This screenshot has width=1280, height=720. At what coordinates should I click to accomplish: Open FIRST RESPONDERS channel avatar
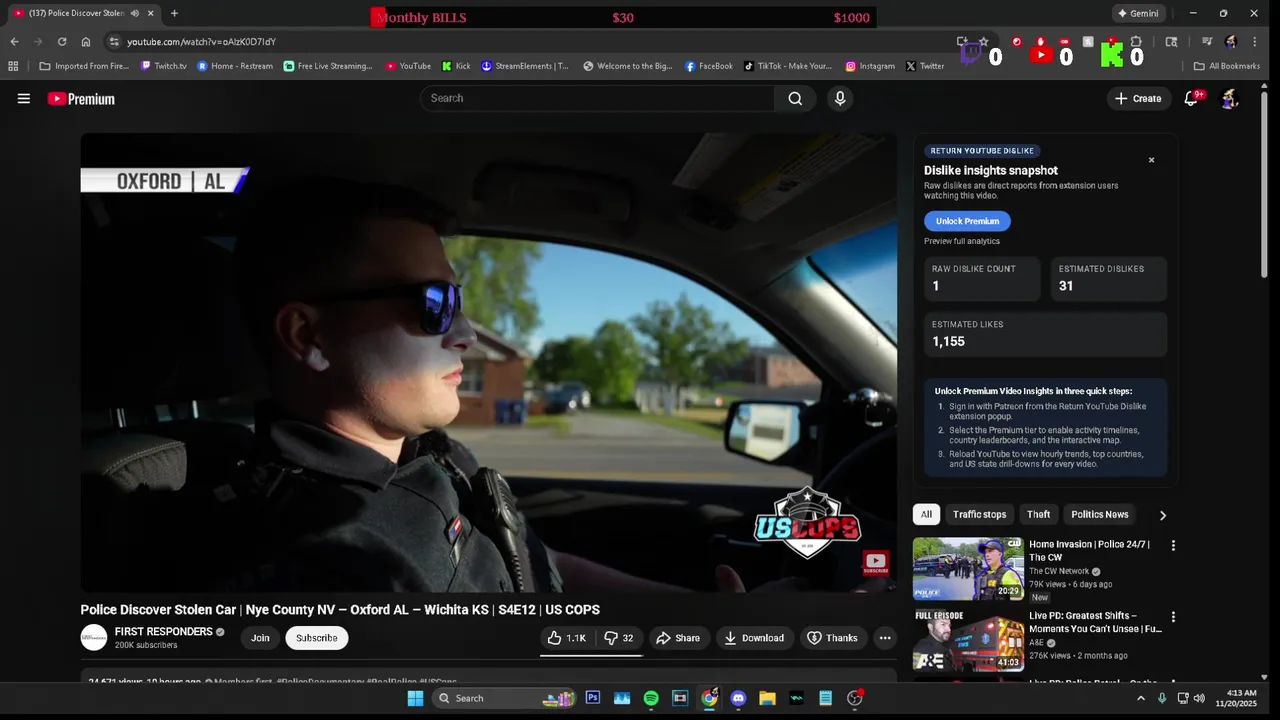click(x=94, y=638)
